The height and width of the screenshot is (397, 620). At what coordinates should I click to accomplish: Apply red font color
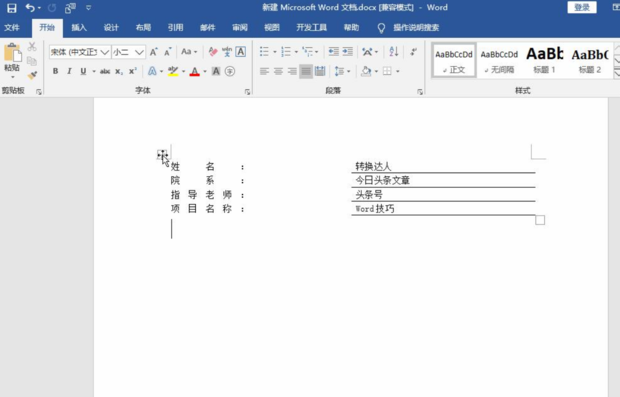(195, 71)
